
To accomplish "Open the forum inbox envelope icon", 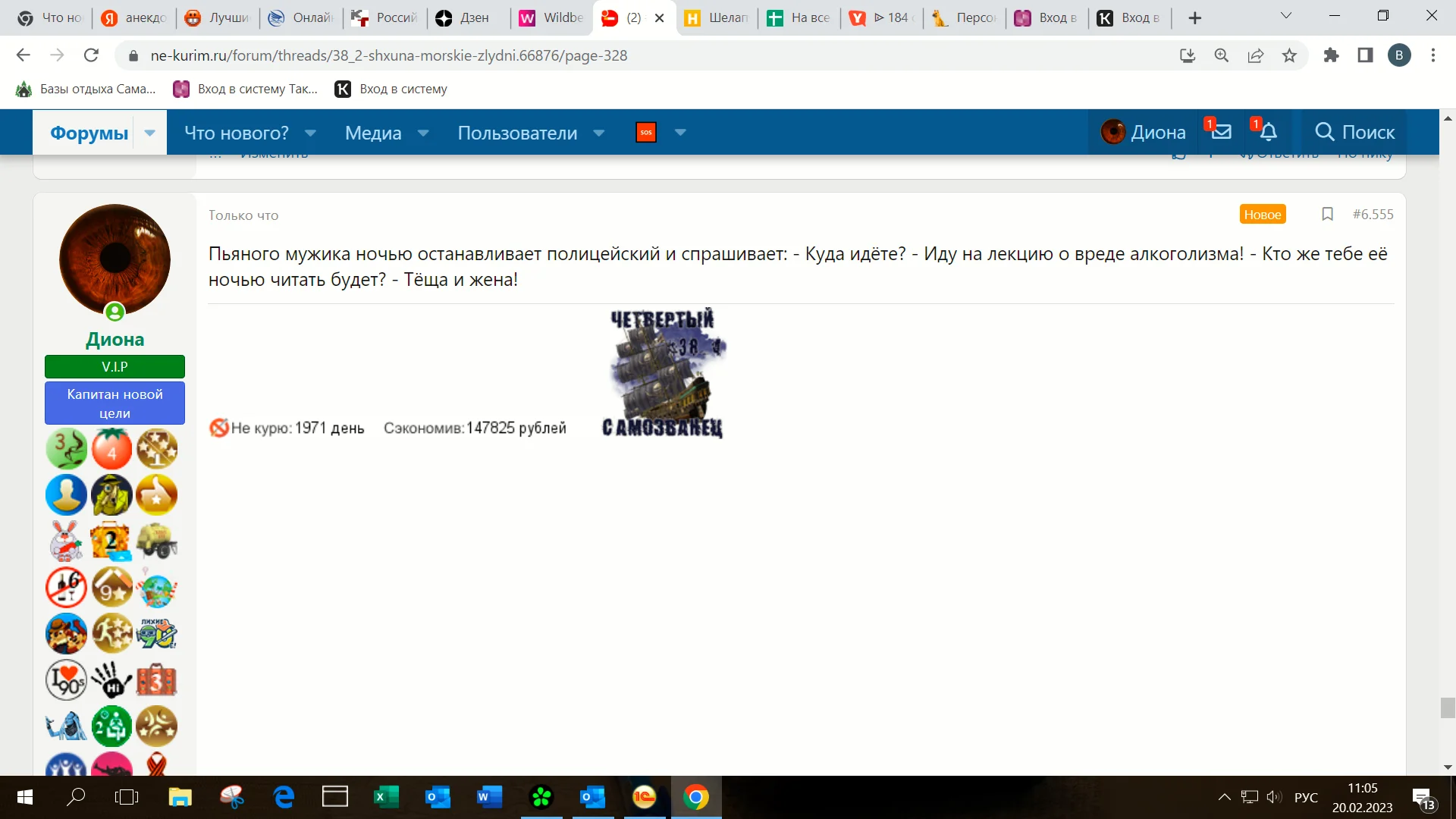I will pyautogui.click(x=1220, y=132).
